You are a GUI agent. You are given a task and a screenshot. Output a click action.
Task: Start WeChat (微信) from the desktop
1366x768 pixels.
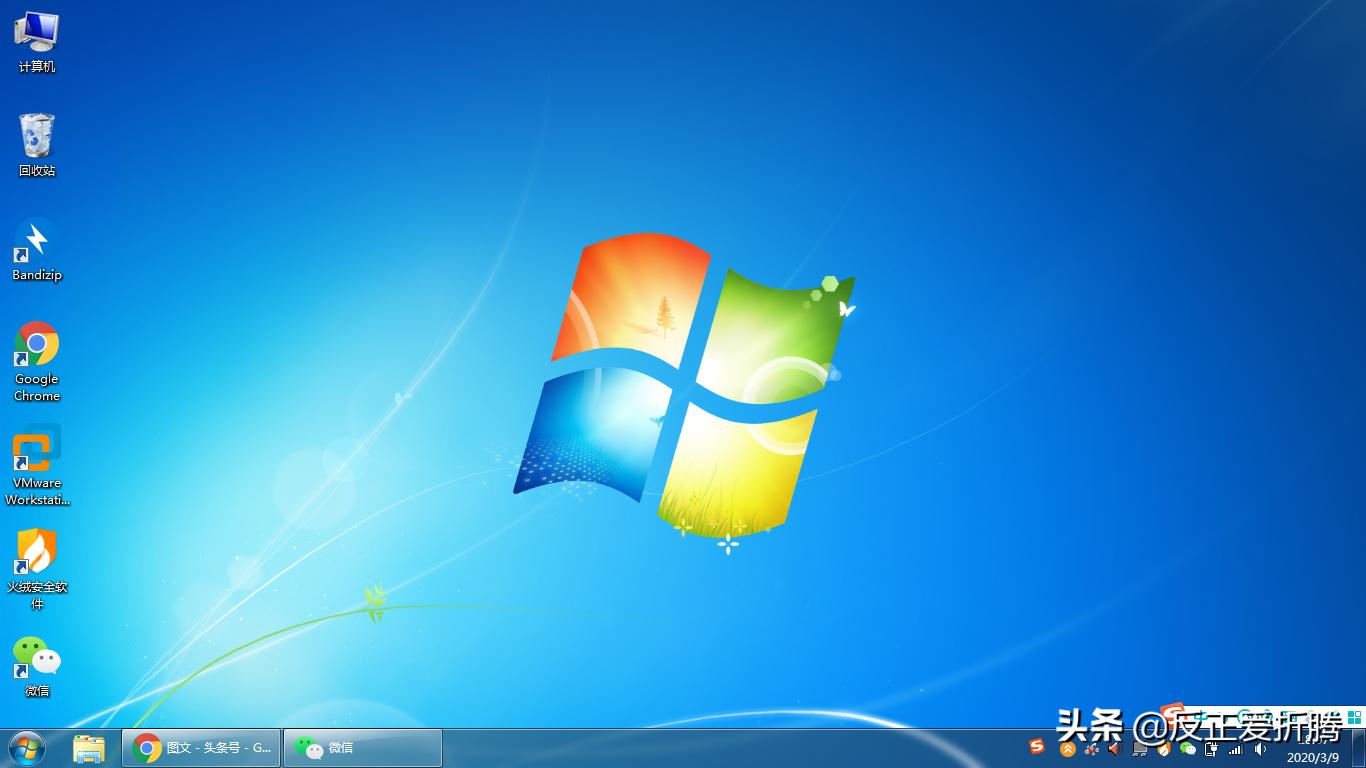pos(36,660)
